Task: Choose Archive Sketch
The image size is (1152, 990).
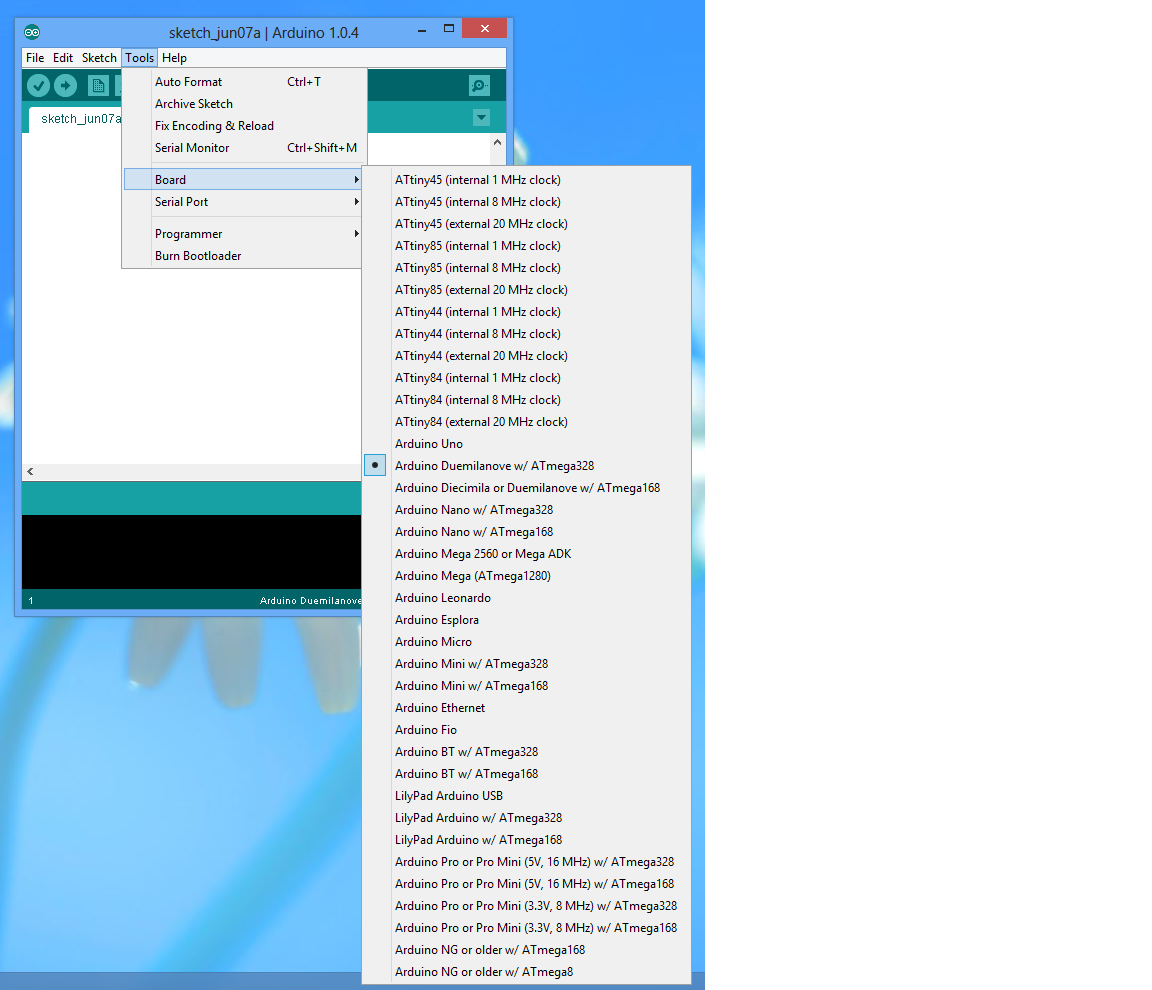Action: [243, 104]
